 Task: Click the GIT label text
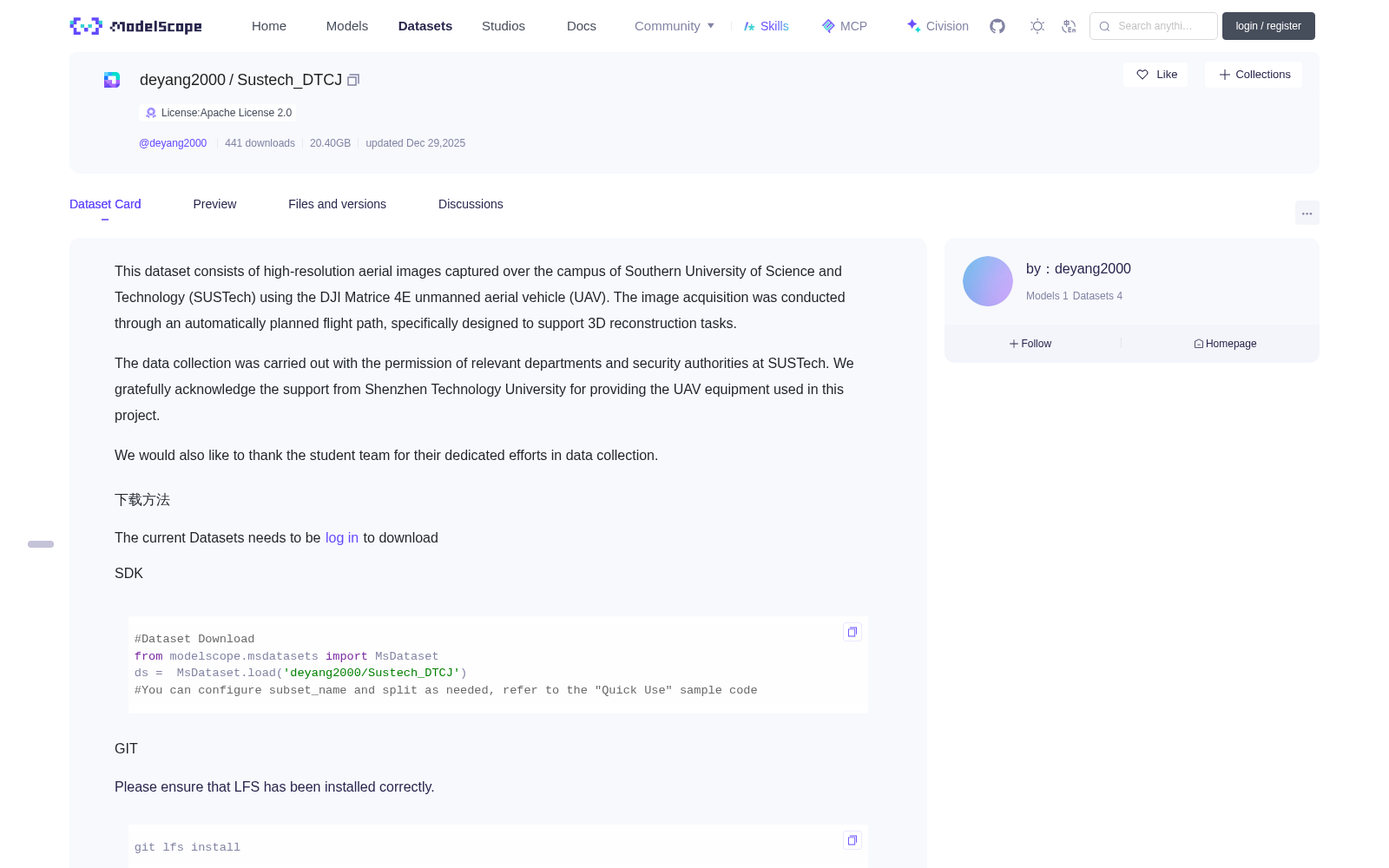126,749
